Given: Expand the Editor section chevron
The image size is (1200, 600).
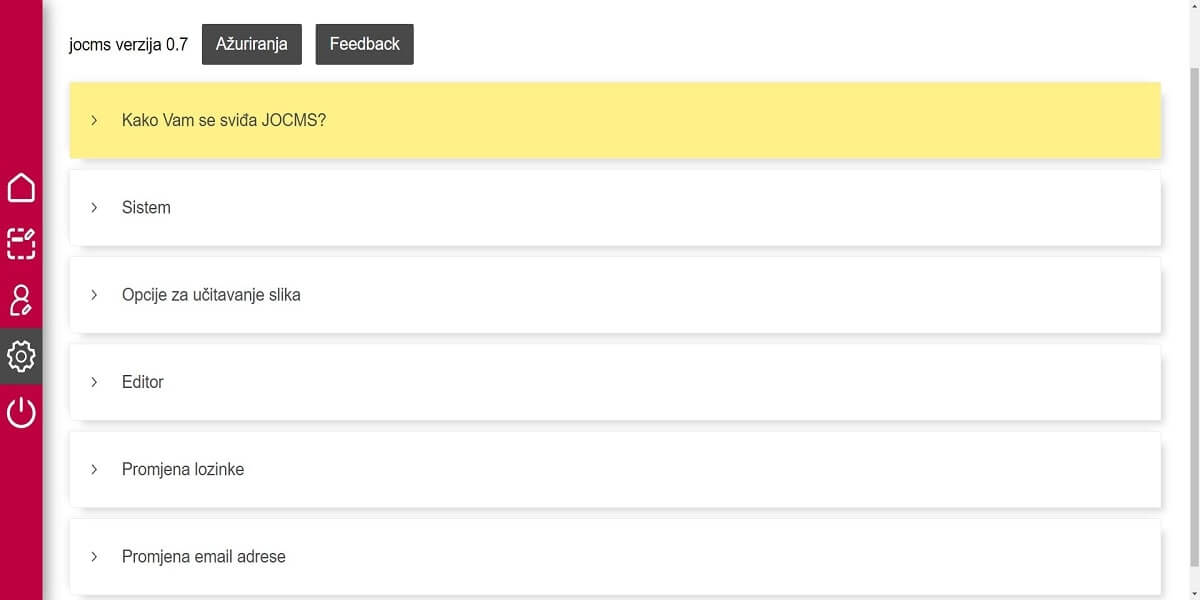Looking at the screenshot, I should click(x=94, y=382).
